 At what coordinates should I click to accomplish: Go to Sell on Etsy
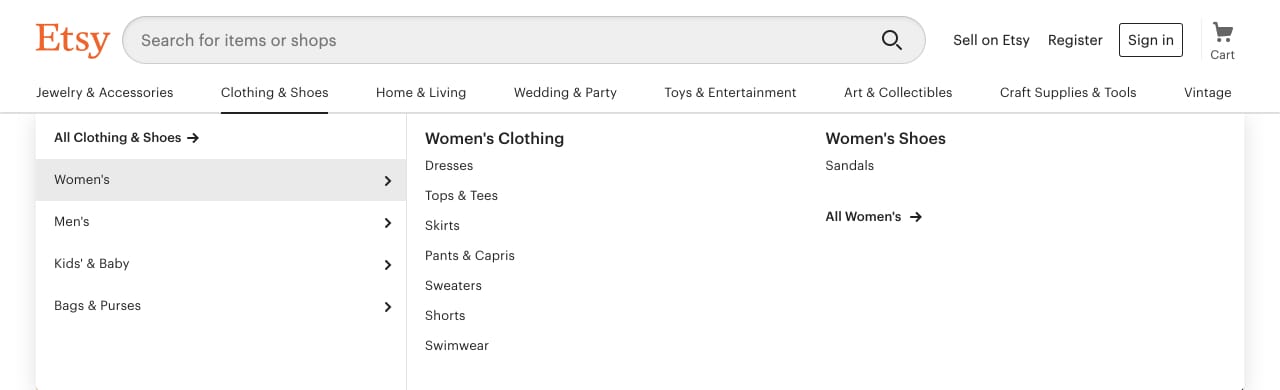[x=991, y=40]
